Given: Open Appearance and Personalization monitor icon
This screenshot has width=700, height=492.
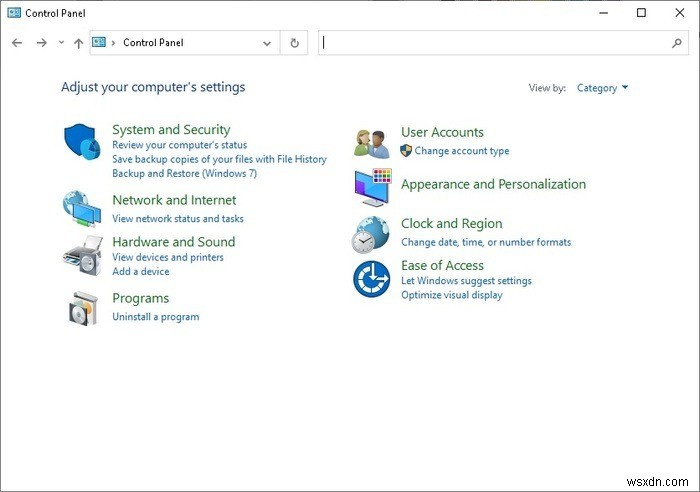Looking at the screenshot, I should (373, 187).
